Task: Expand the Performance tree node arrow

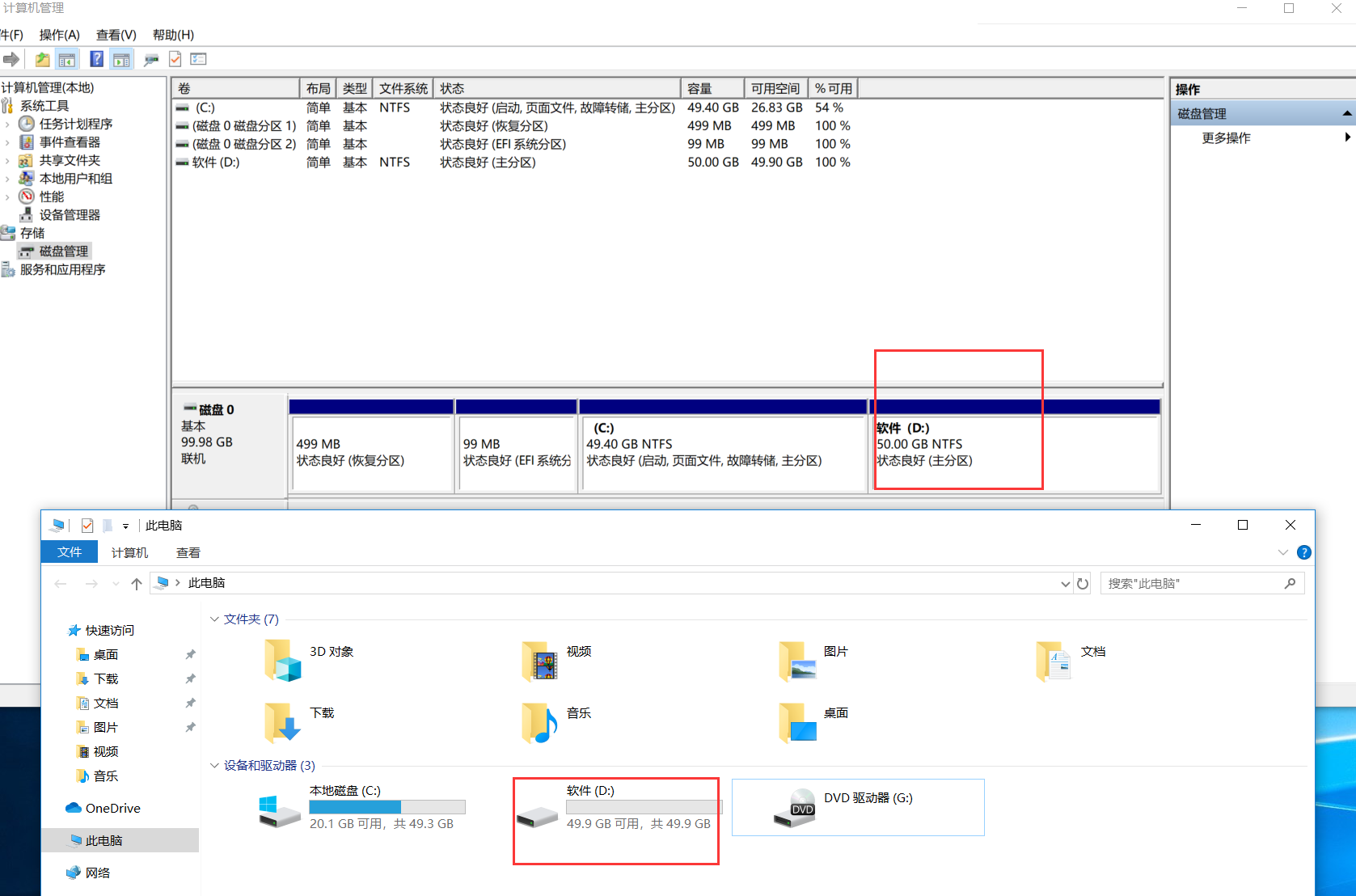Action: tap(7, 197)
